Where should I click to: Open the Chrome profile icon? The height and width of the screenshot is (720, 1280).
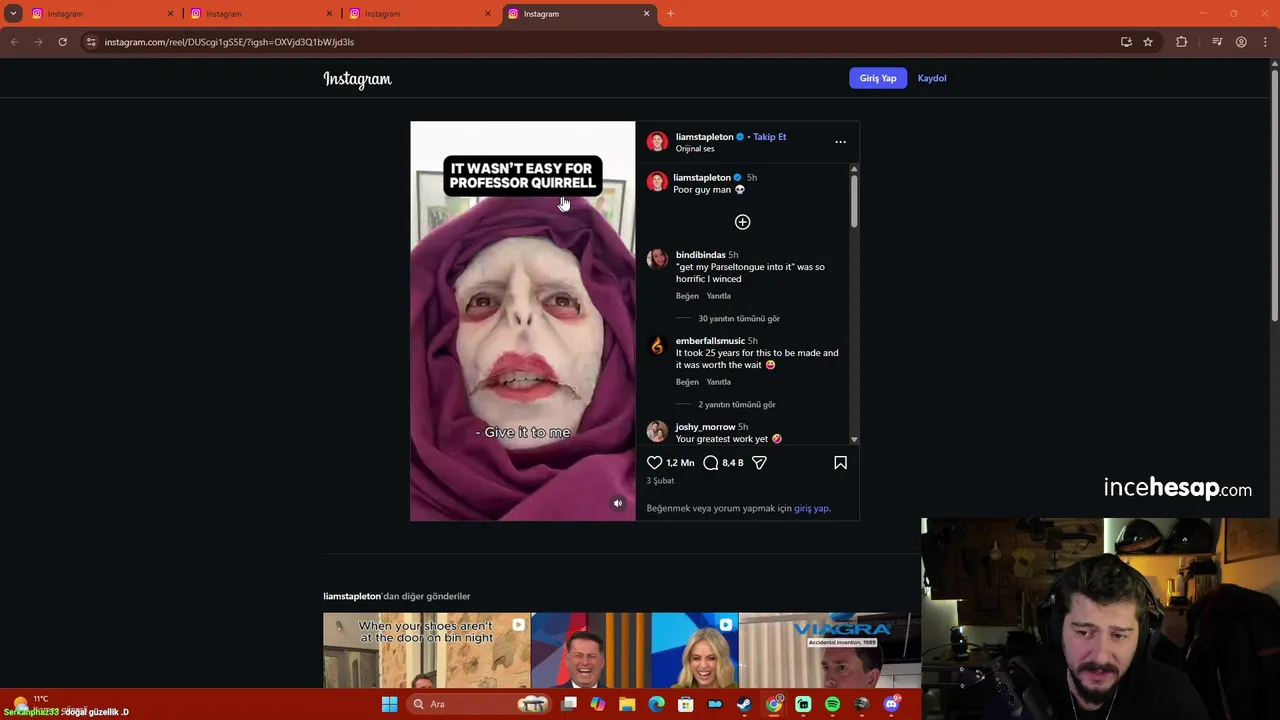coord(1241,42)
